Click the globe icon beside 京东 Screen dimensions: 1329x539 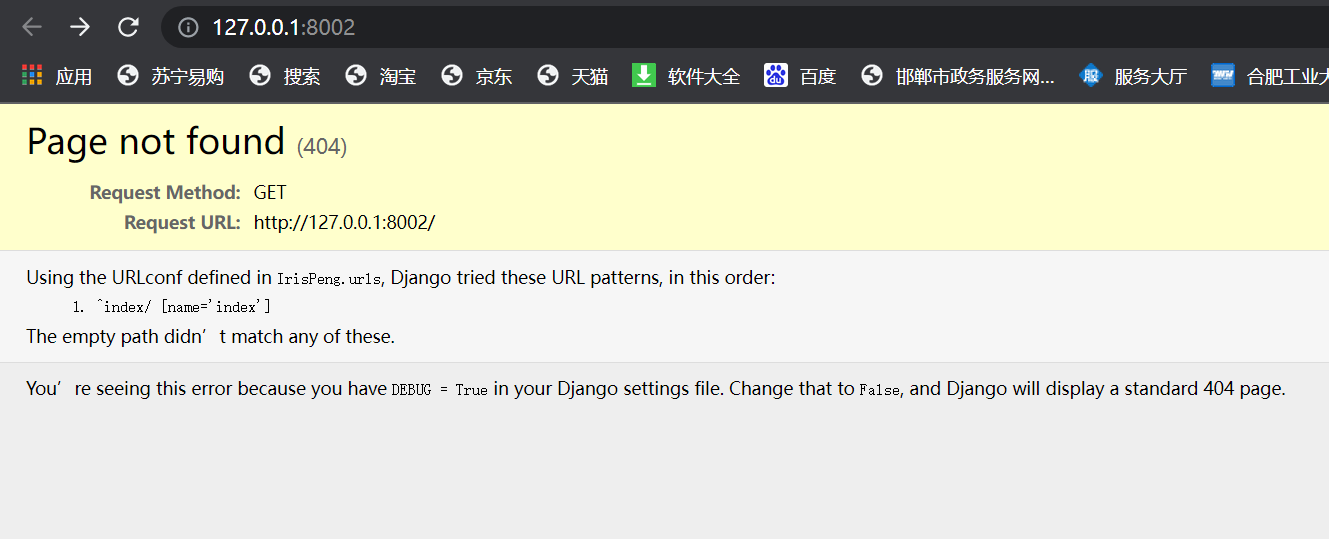tap(452, 75)
